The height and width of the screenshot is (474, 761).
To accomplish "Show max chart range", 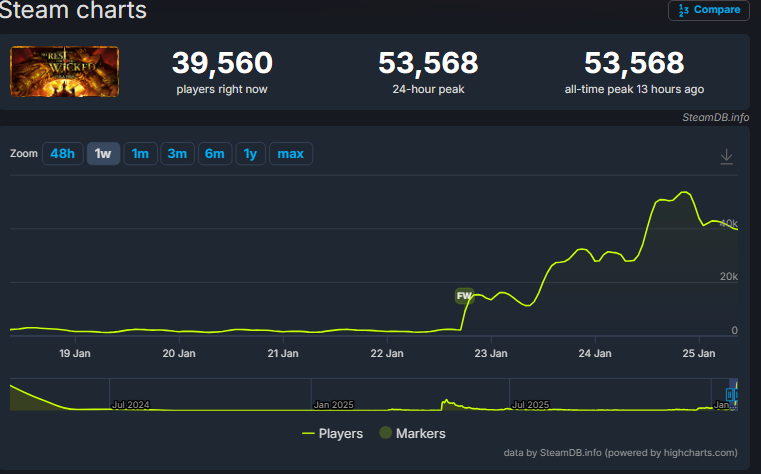I will (291, 154).
